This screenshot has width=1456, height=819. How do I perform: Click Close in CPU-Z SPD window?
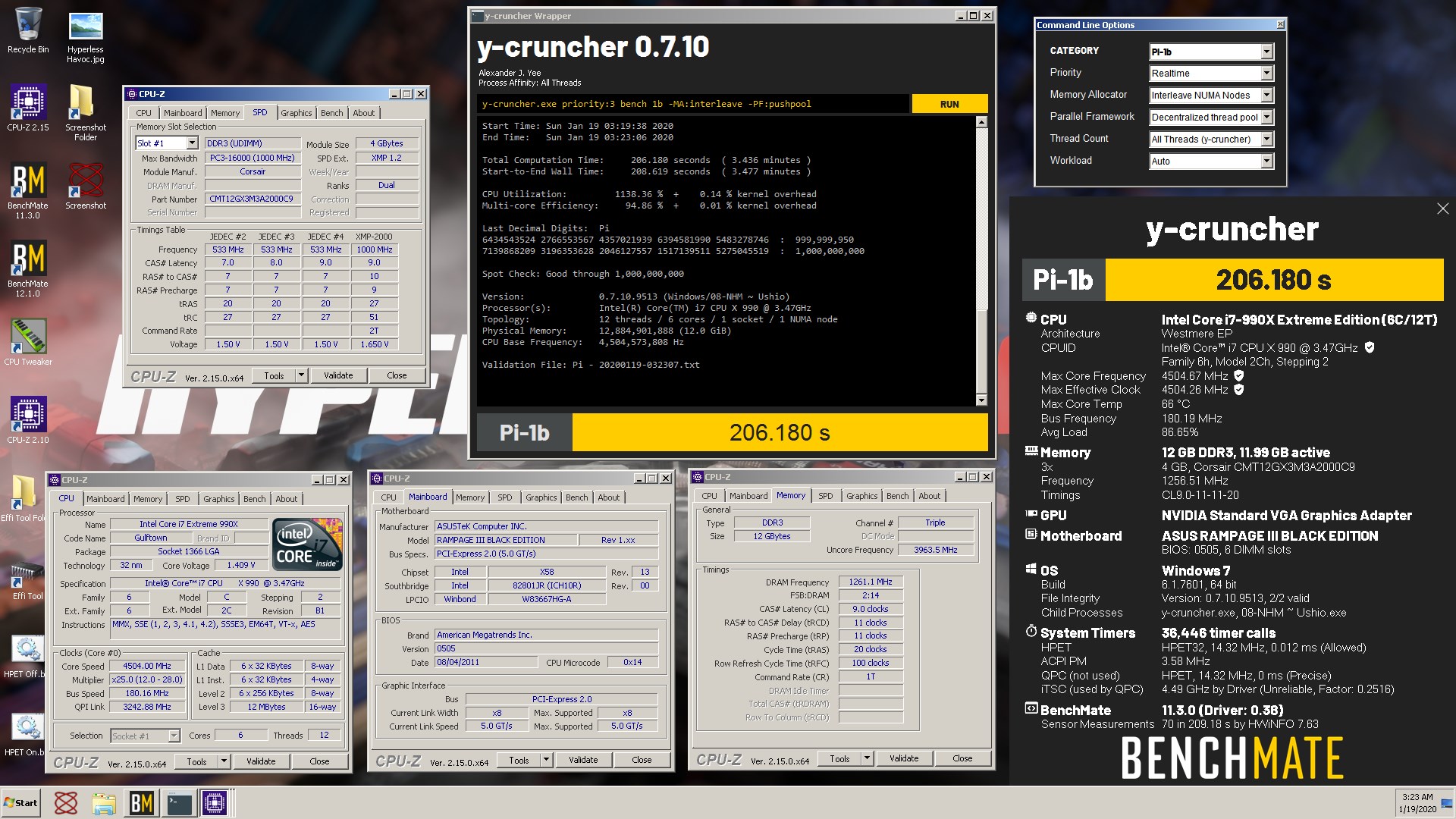pyautogui.click(x=397, y=375)
